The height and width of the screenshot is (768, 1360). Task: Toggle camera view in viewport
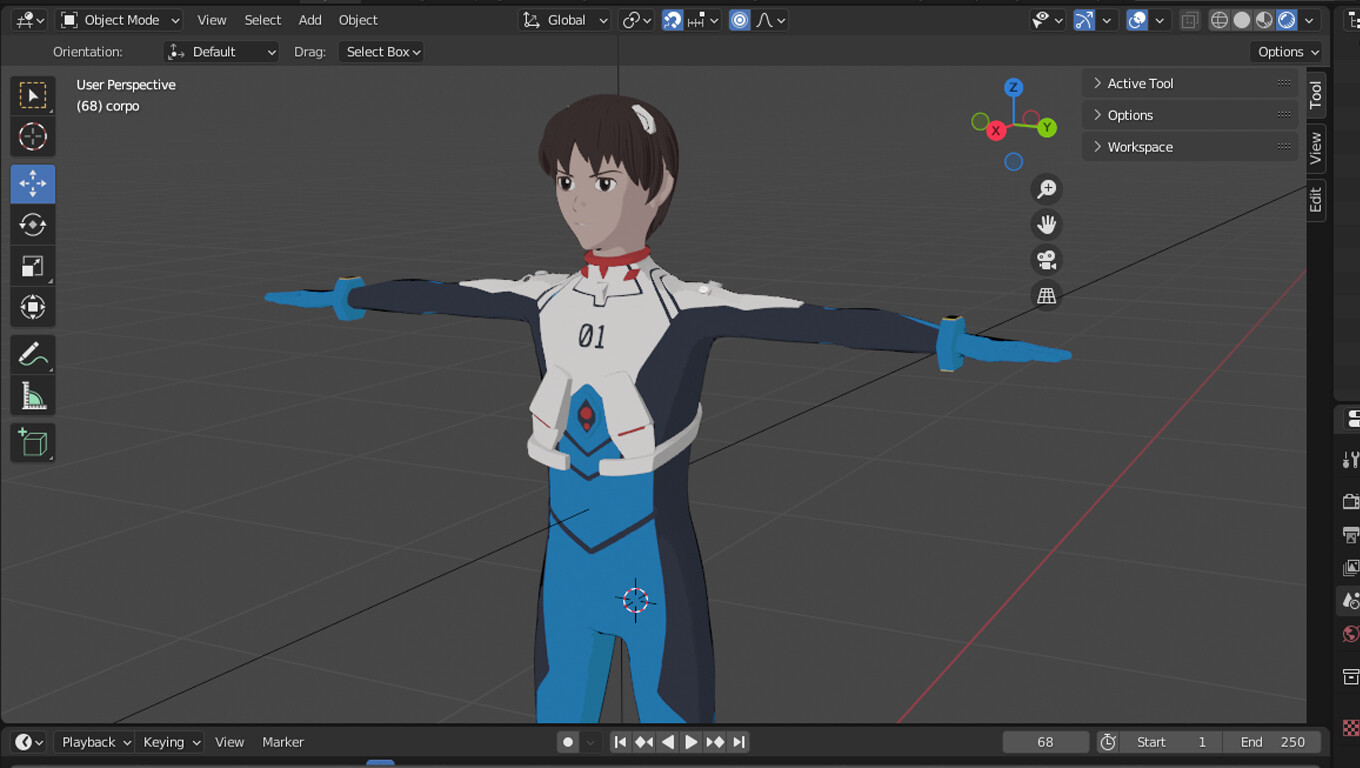pyautogui.click(x=1046, y=260)
